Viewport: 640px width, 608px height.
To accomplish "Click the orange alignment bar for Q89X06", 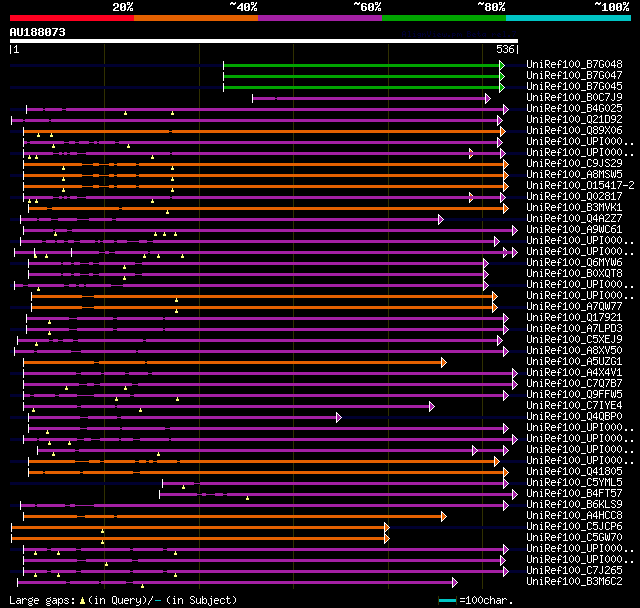I will click(x=262, y=131).
